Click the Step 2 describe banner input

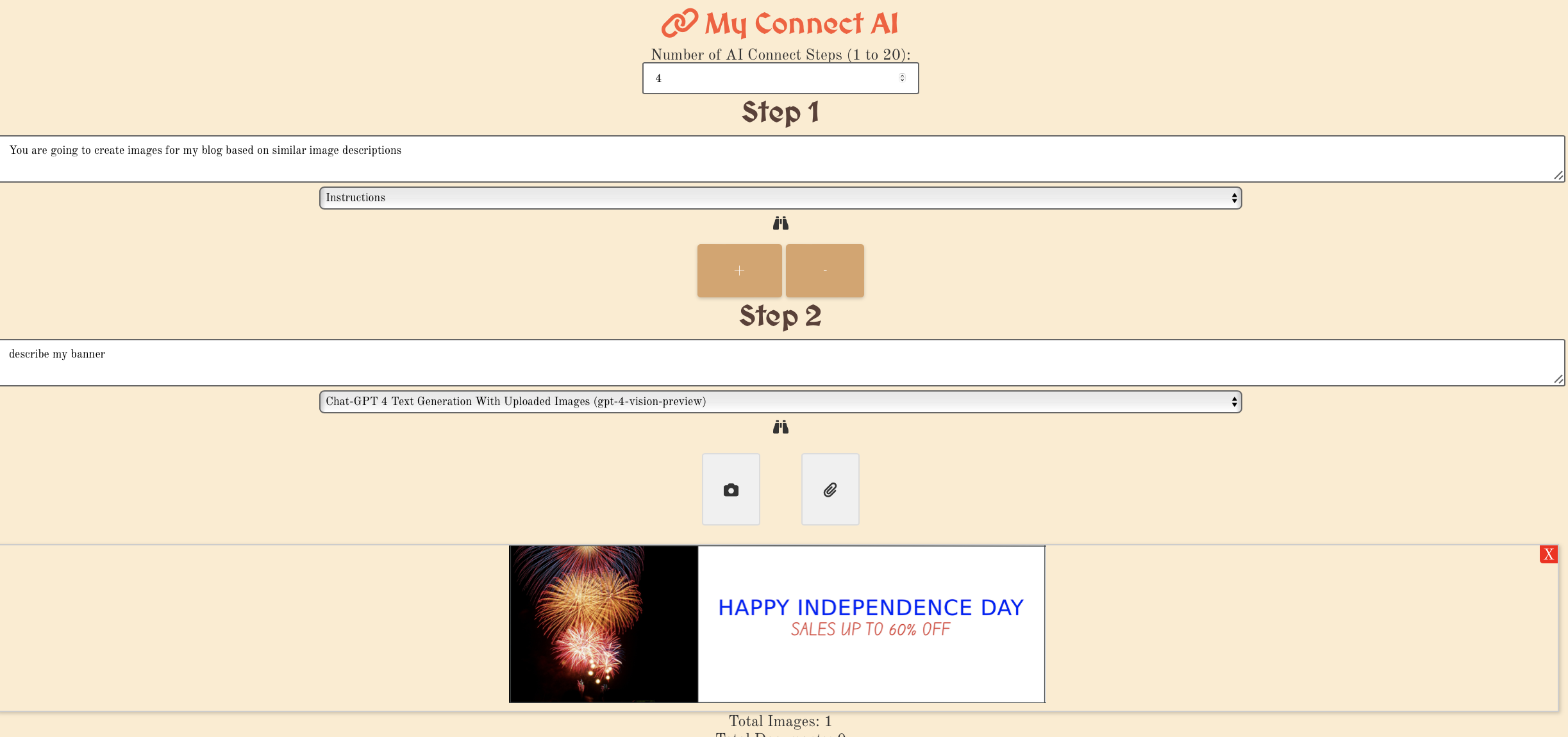coord(783,362)
